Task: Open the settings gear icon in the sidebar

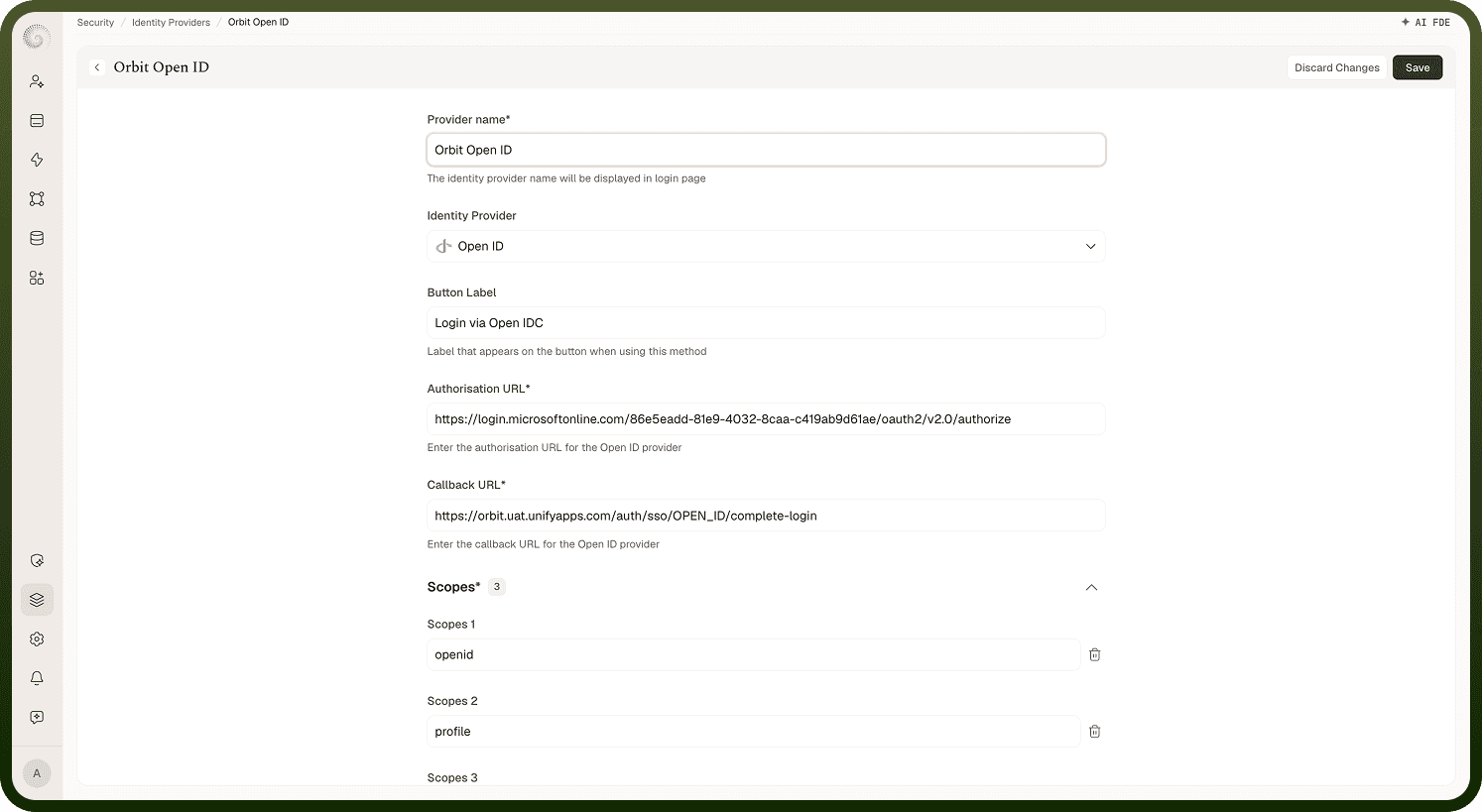Action: tap(37, 639)
